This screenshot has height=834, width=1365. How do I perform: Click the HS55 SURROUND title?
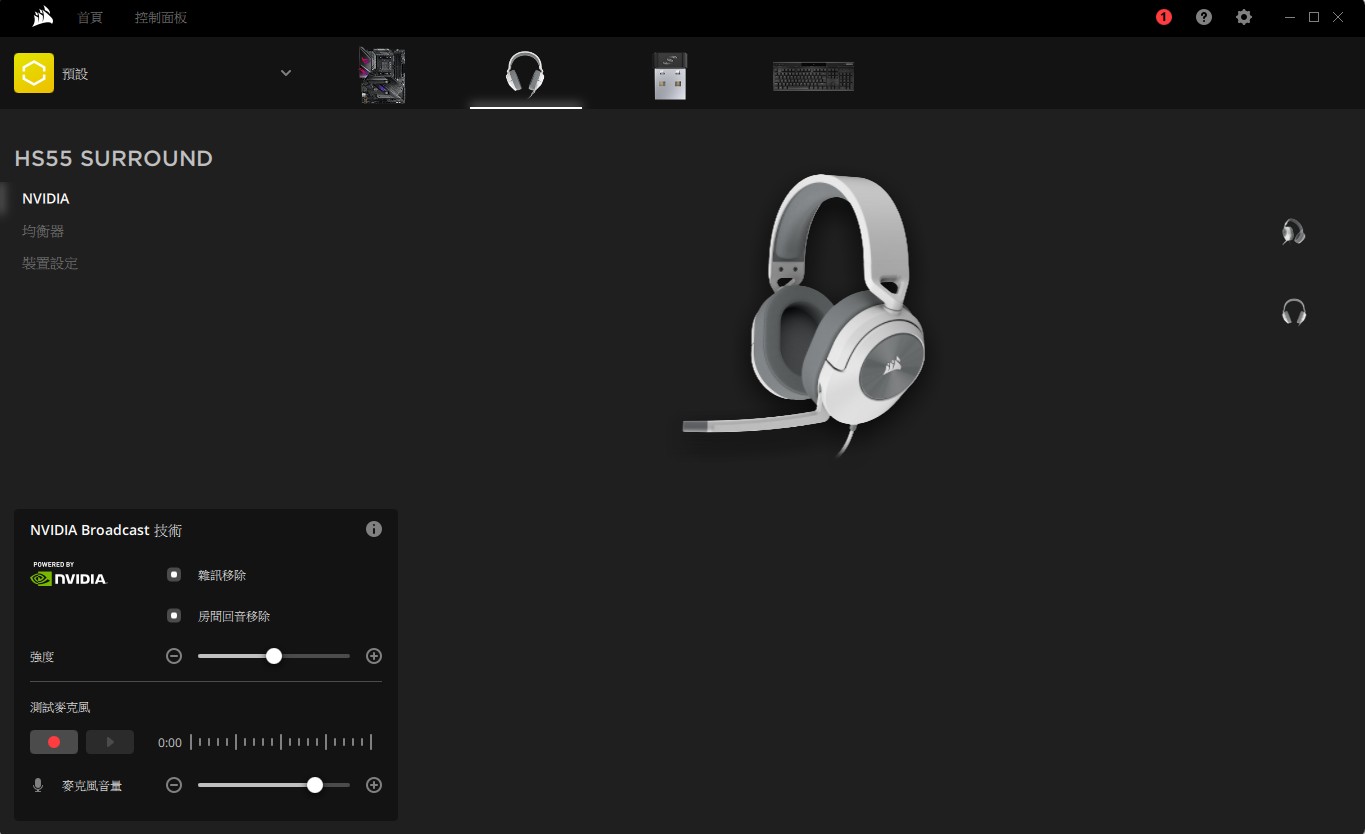point(114,158)
